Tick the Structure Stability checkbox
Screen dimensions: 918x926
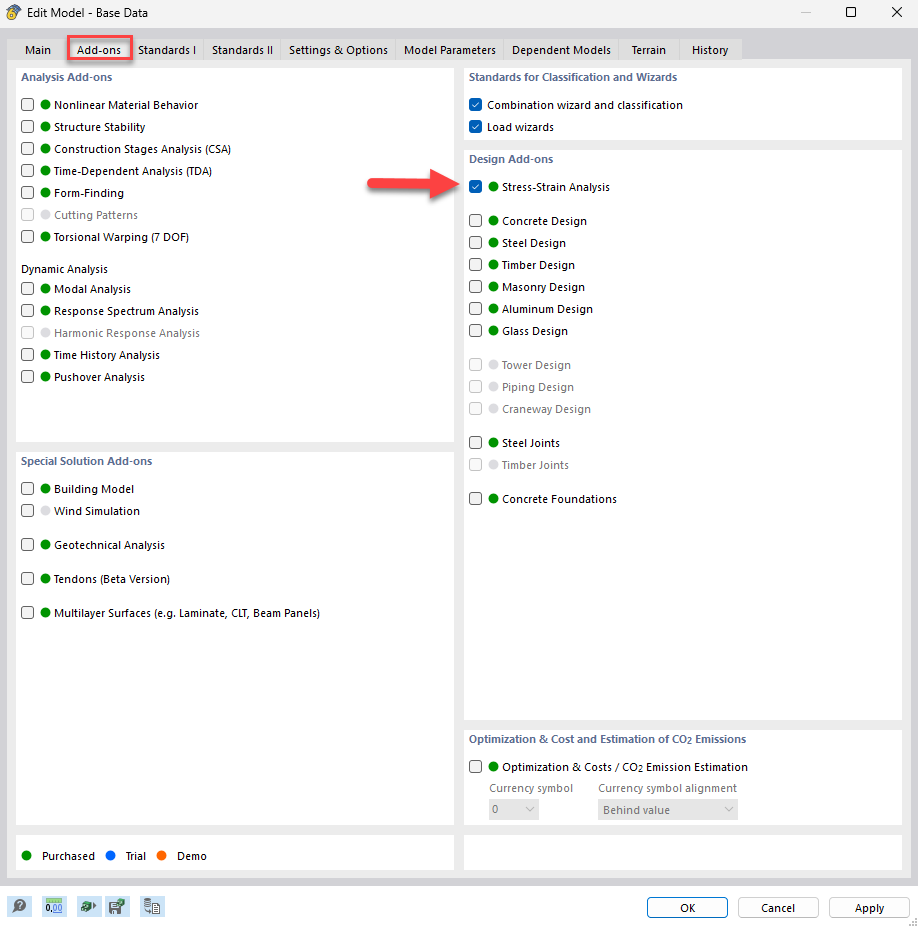[28, 126]
